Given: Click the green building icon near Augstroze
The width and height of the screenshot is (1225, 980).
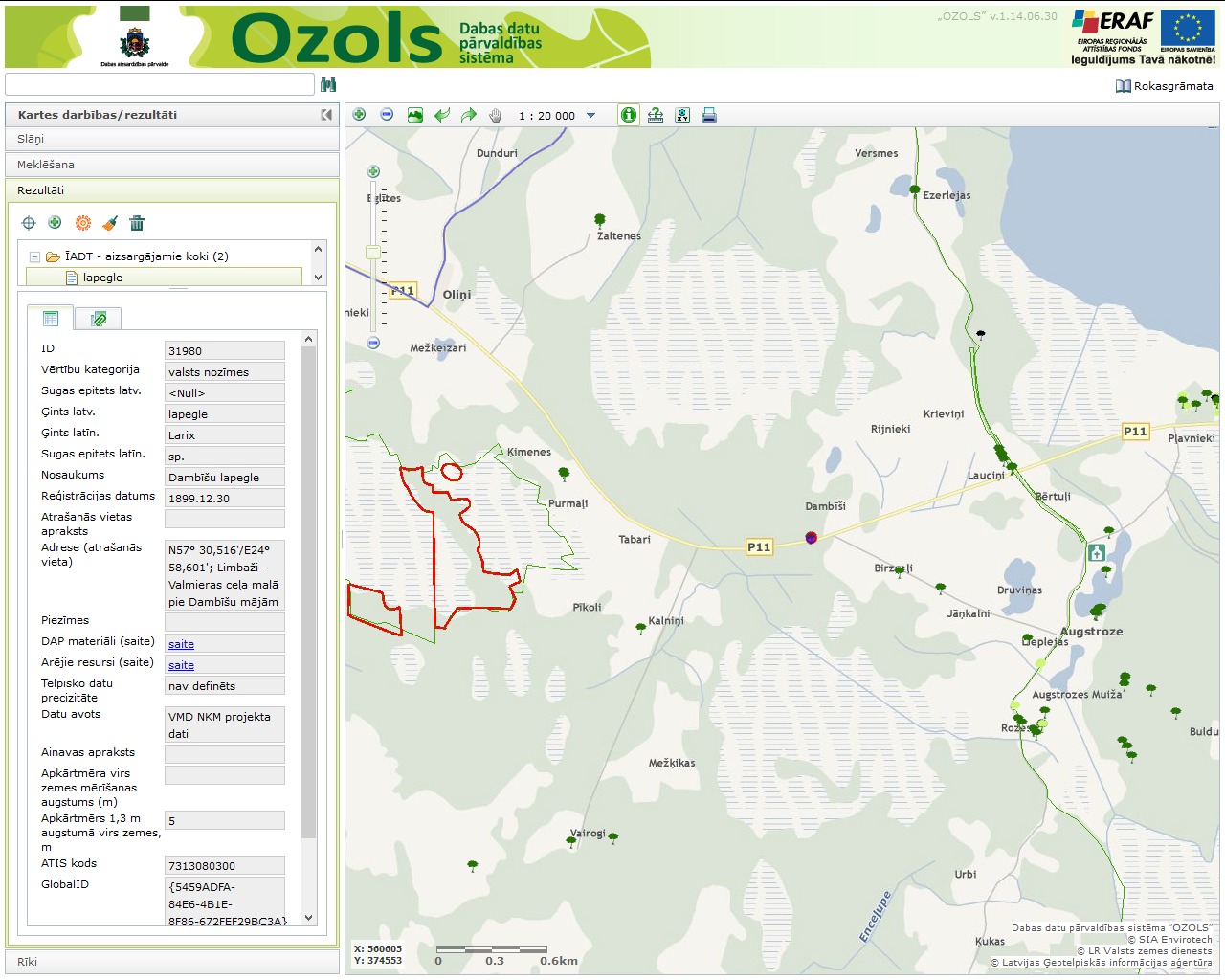Looking at the screenshot, I should [1097, 553].
